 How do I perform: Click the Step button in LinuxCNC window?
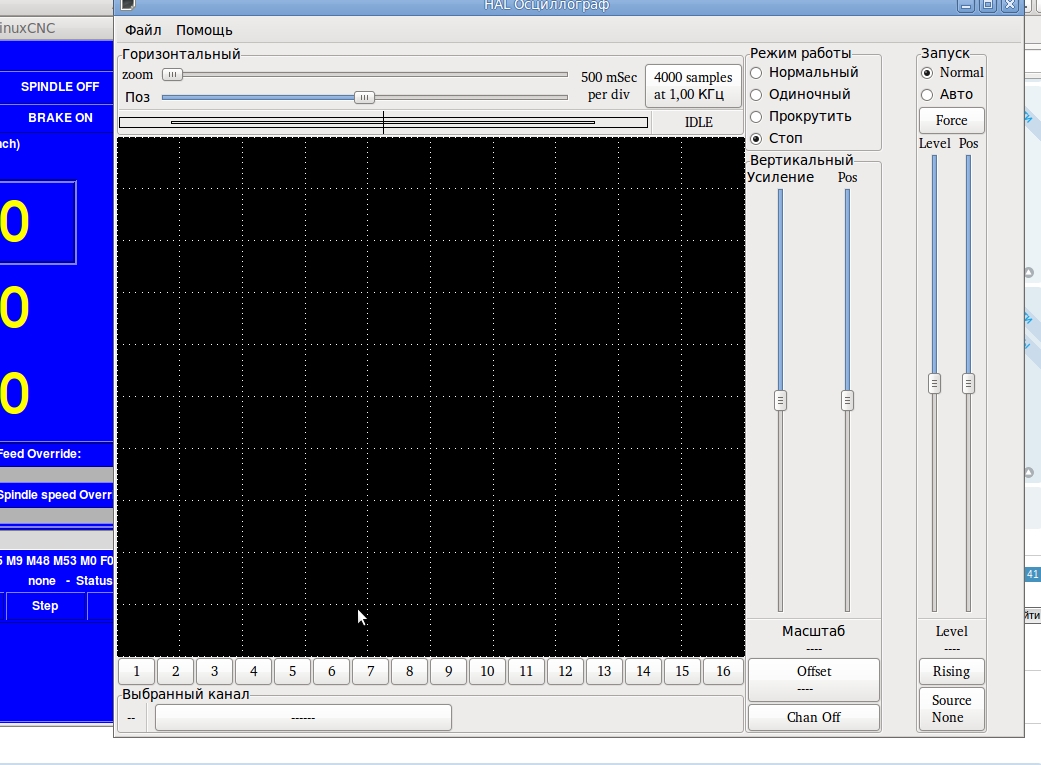[x=45, y=606]
